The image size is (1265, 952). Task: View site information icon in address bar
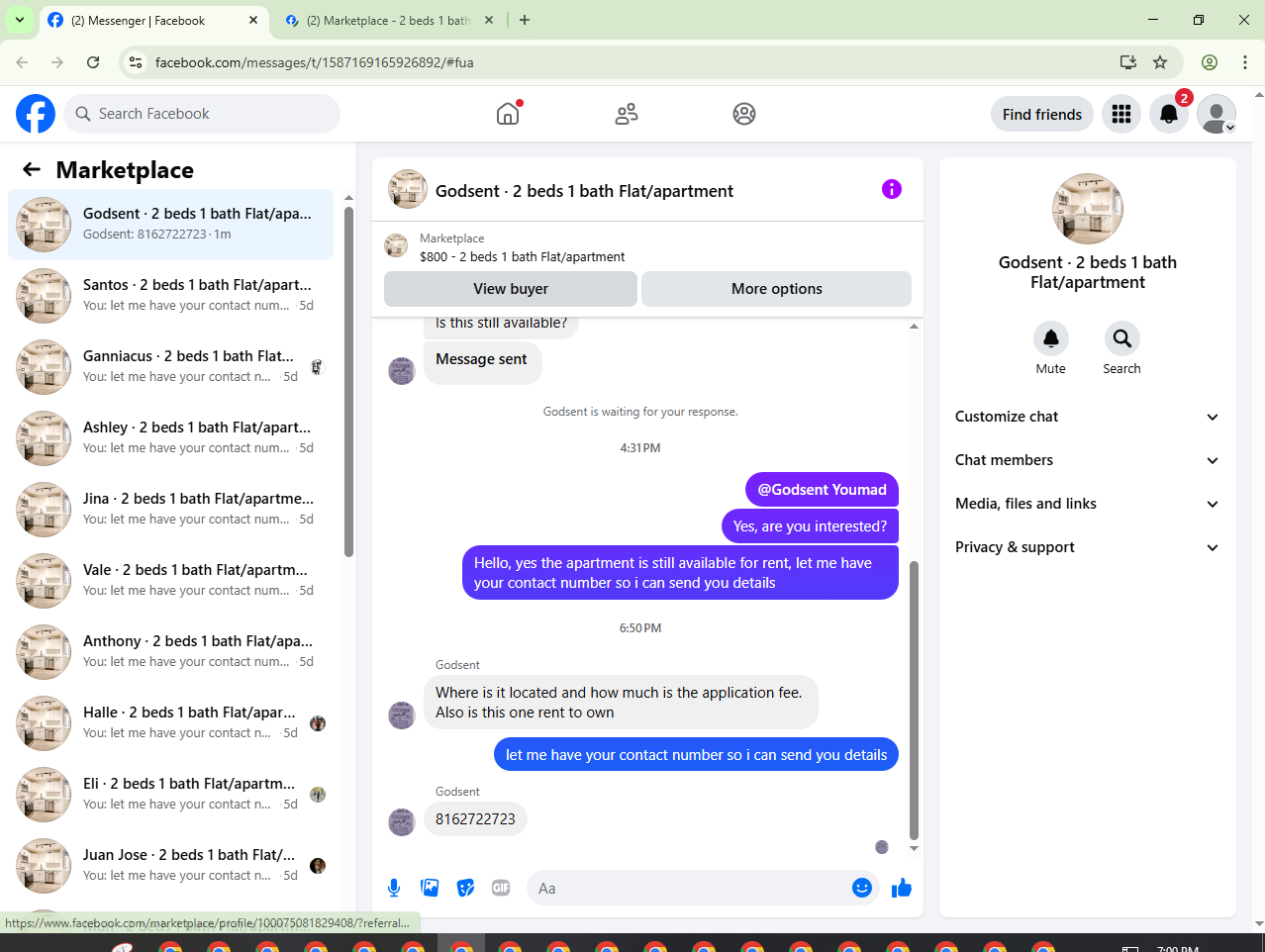[x=137, y=62]
